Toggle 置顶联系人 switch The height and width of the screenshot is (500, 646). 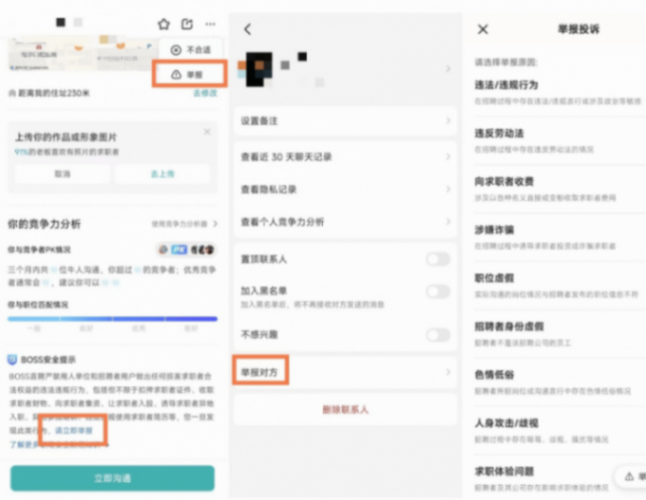coord(437,259)
